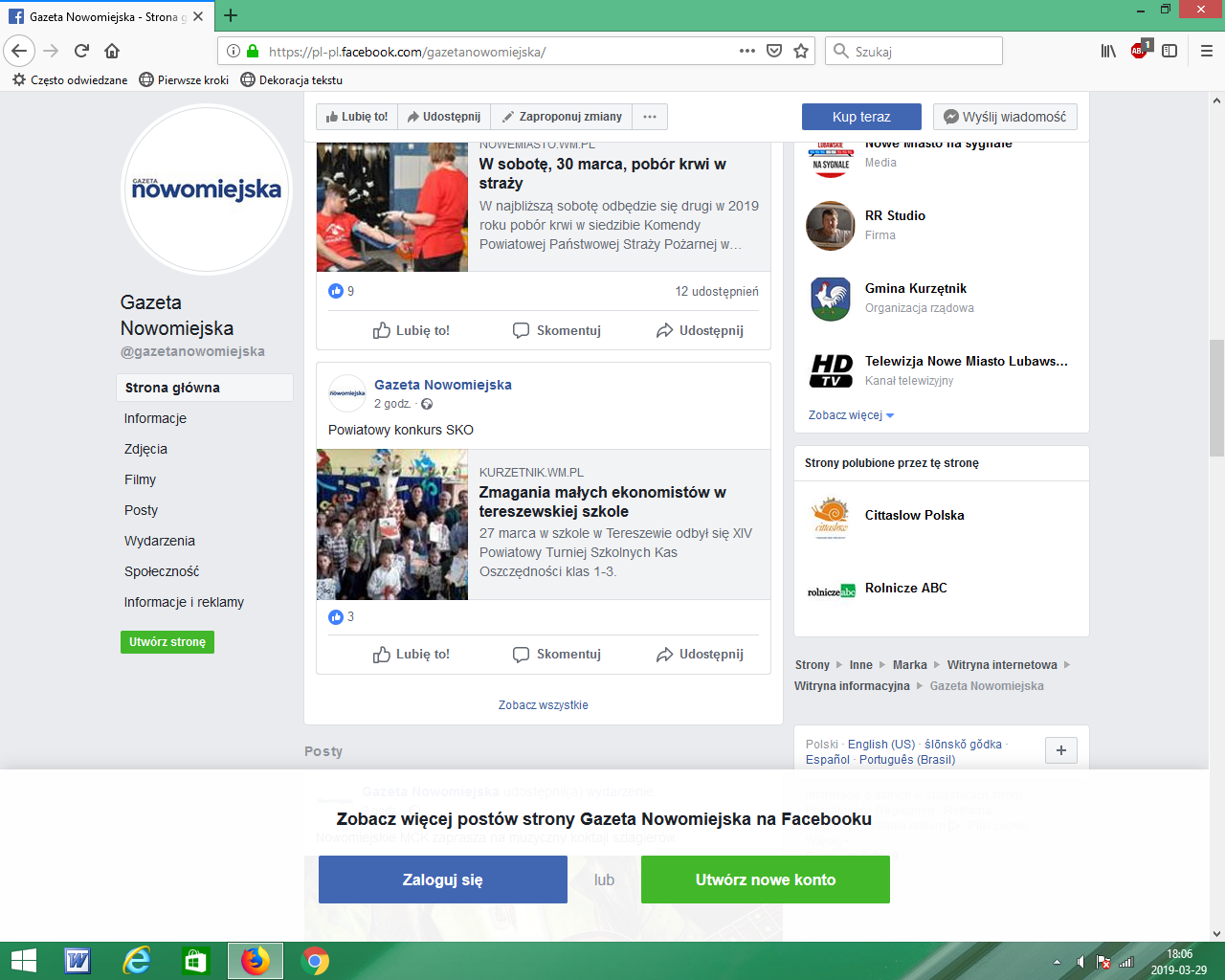Open Wydarzenia section in sidebar
1225x980 pixels.
point(159,541)
